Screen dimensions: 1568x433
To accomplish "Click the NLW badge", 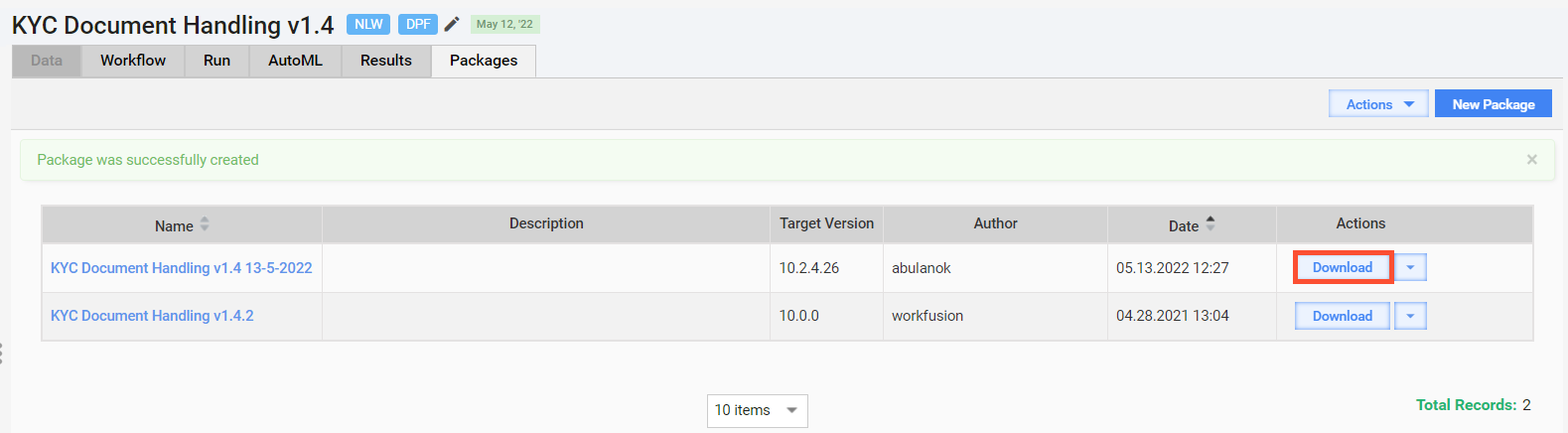I will (x=368, y=24).
